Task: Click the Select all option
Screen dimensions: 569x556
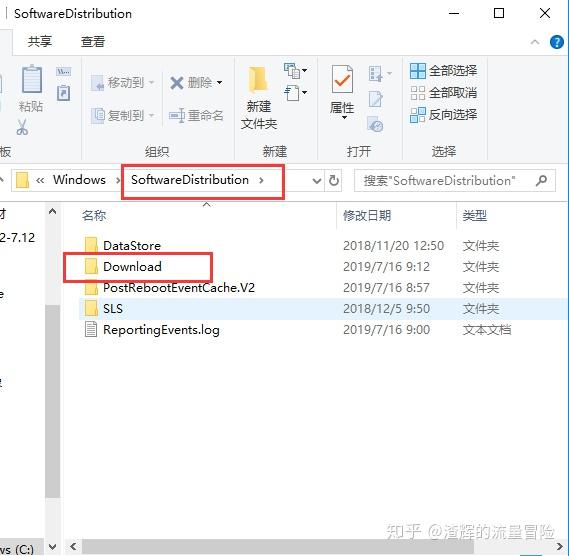Action: coord(443,70)
